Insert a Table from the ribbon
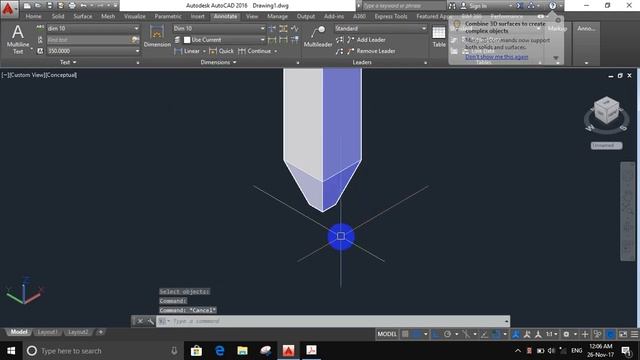Image resolution: width=640 pixels, height=360 pixels. pyautogui.click(x=439, y=37)
